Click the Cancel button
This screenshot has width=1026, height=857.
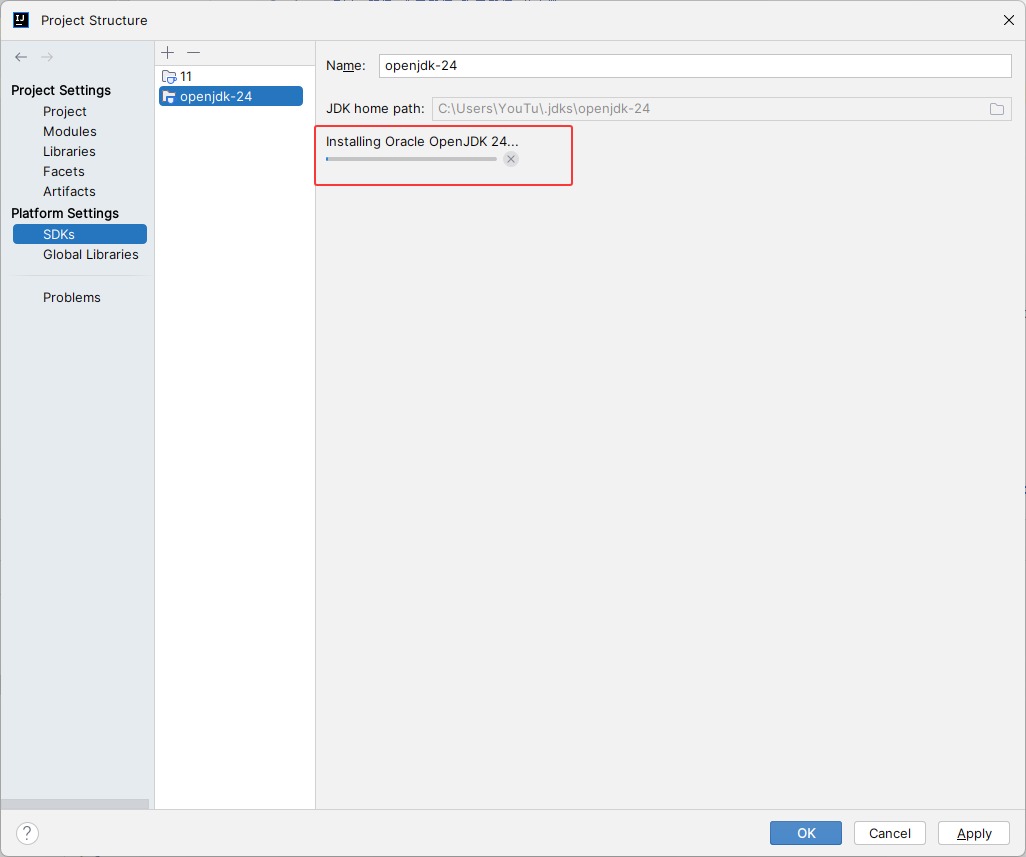click(x=889, y=833)
